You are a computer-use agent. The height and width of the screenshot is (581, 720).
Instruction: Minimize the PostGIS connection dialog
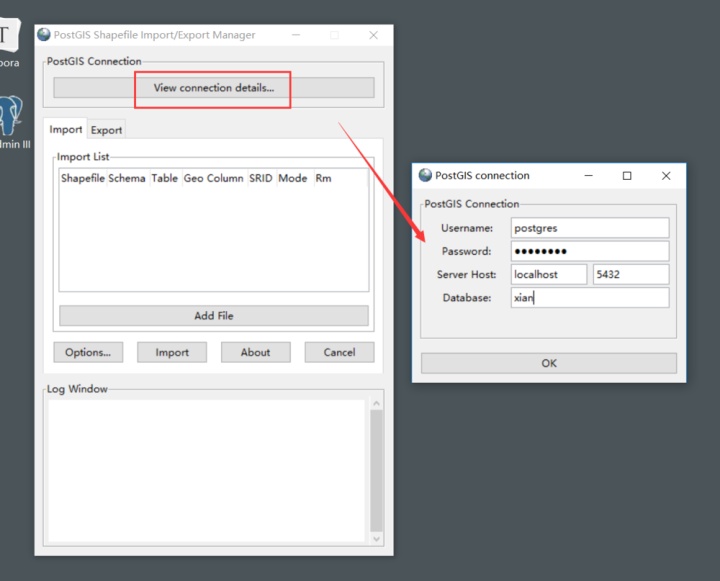[x=588, y=175]
